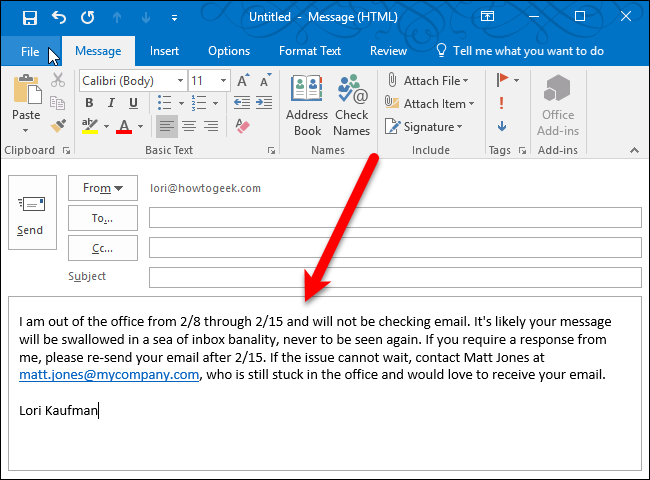Open the From account dropdown
Screen dimensions: 650x480
[103, 188]
